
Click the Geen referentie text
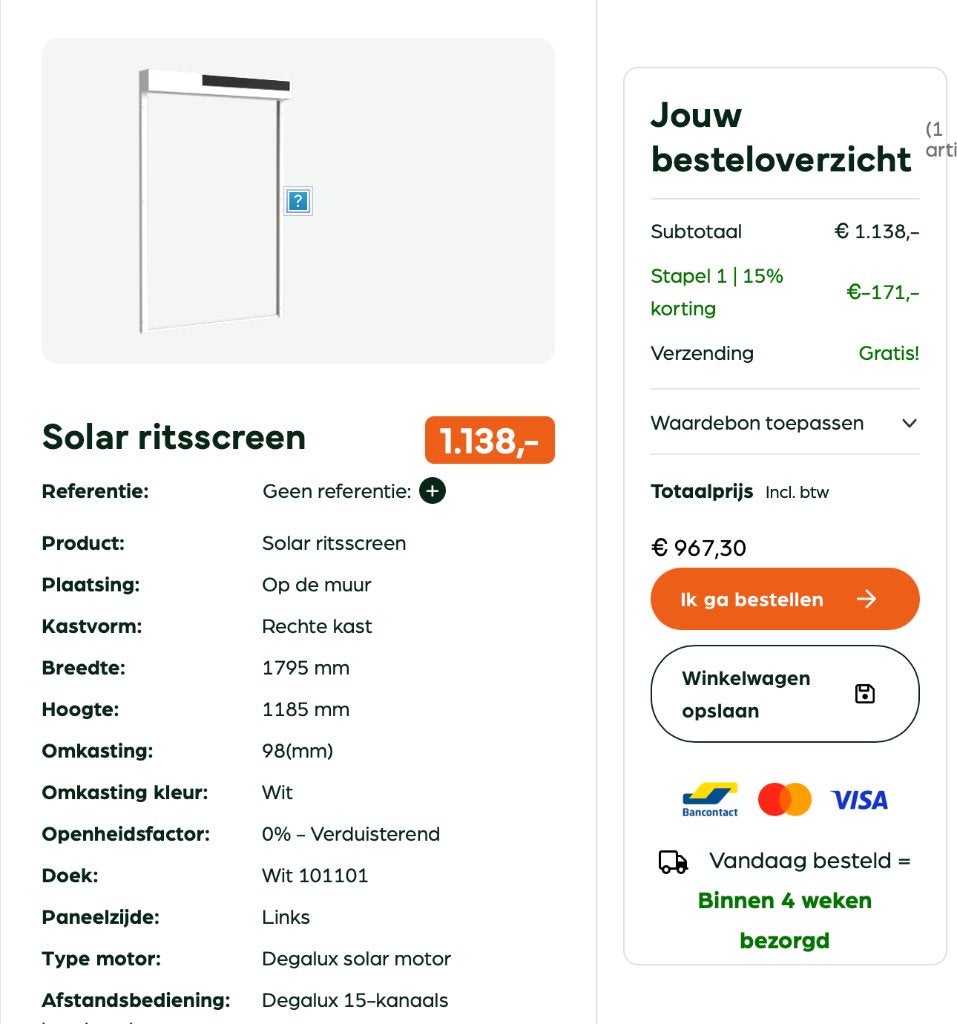pyautogui.click(x=336, y=491)
